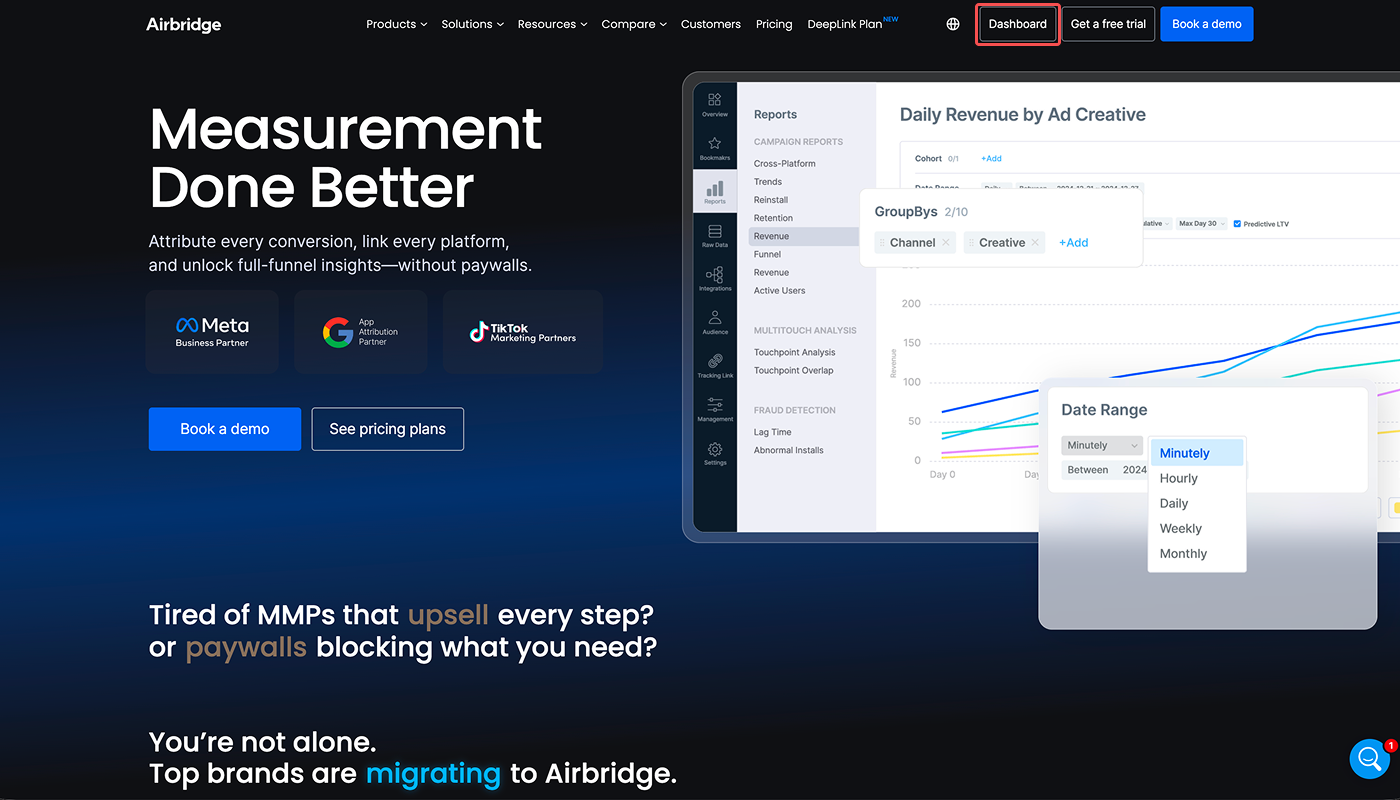
Task: Choose Hourly from the date range list
Action: pyautogui.click(x=1196, y=478)
